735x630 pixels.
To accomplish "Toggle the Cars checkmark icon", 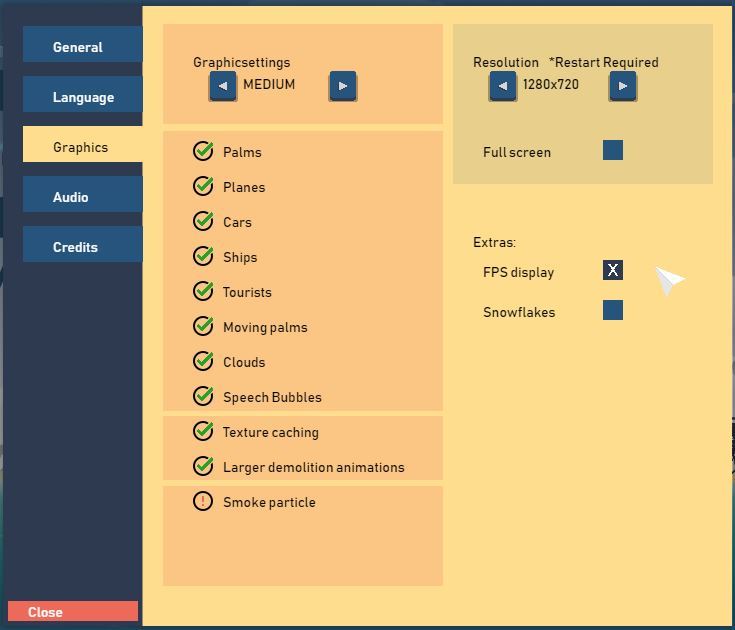I will click(x=203, y=221).
